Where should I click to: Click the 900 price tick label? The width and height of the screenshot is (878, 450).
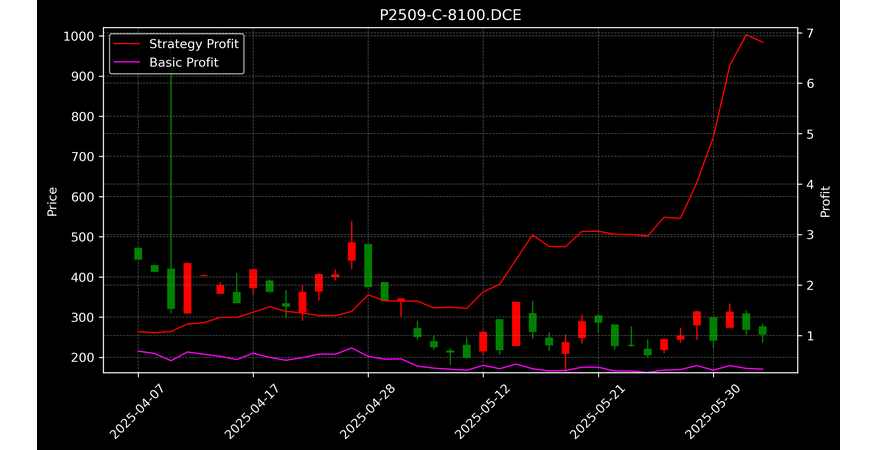point(85,76)
